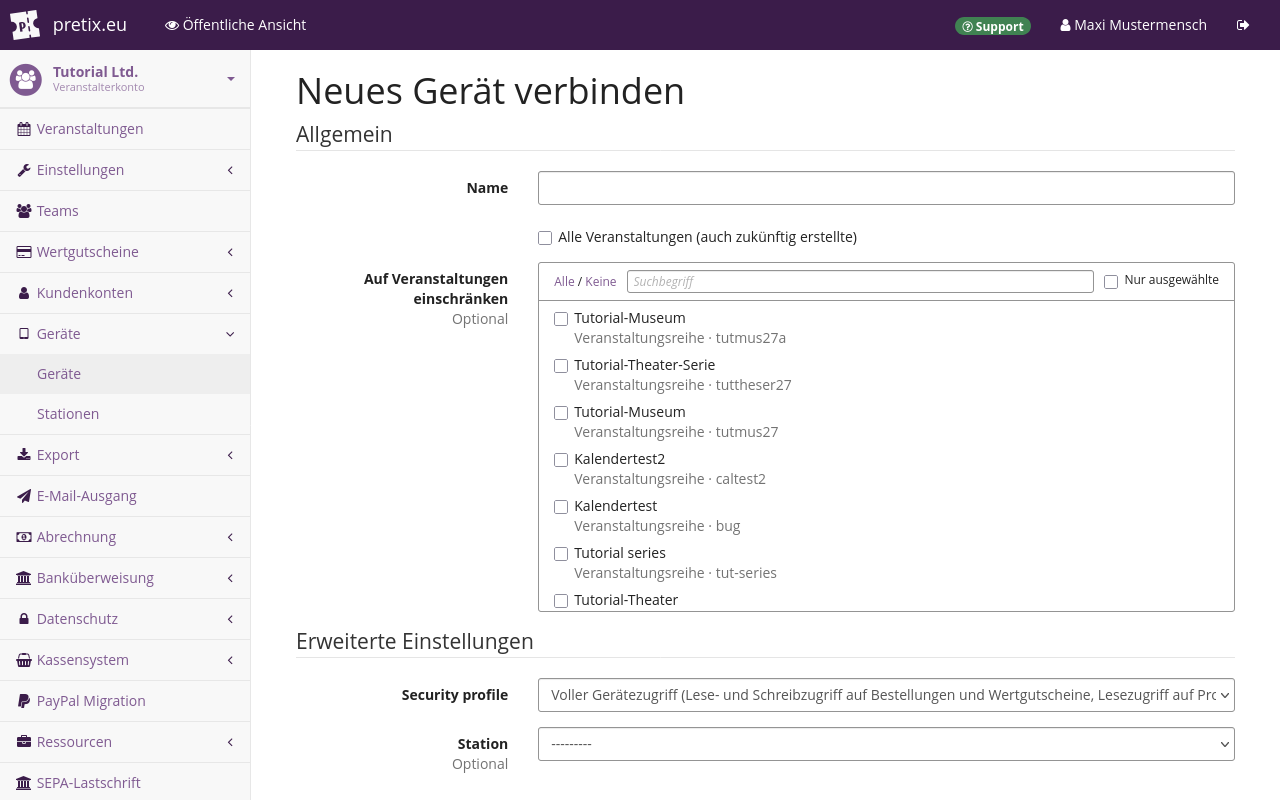This screenshot has width=1280, height=800.
Task: Click the Wertgutscheine card icon
Action: tap(24, 252)
